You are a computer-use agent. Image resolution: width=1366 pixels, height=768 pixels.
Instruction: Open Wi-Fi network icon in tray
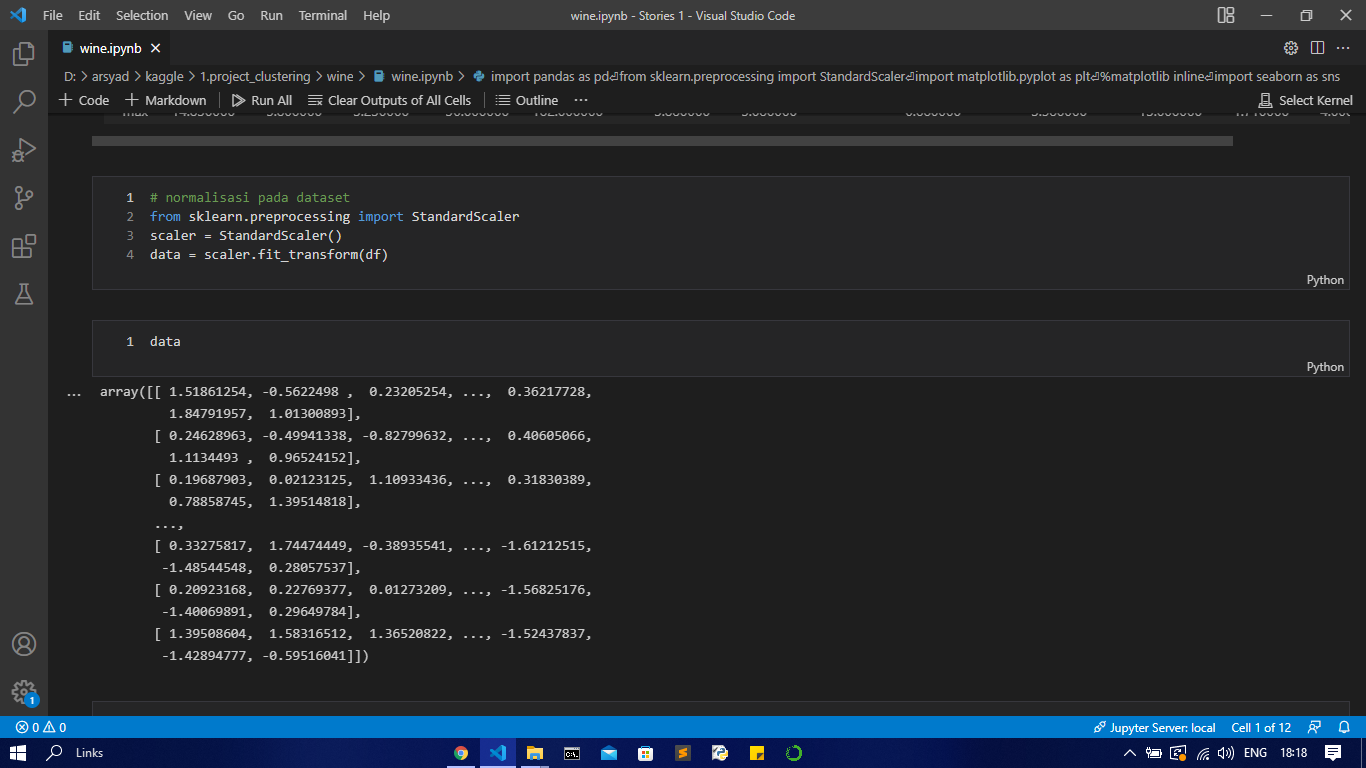(x=1203, y=753)
